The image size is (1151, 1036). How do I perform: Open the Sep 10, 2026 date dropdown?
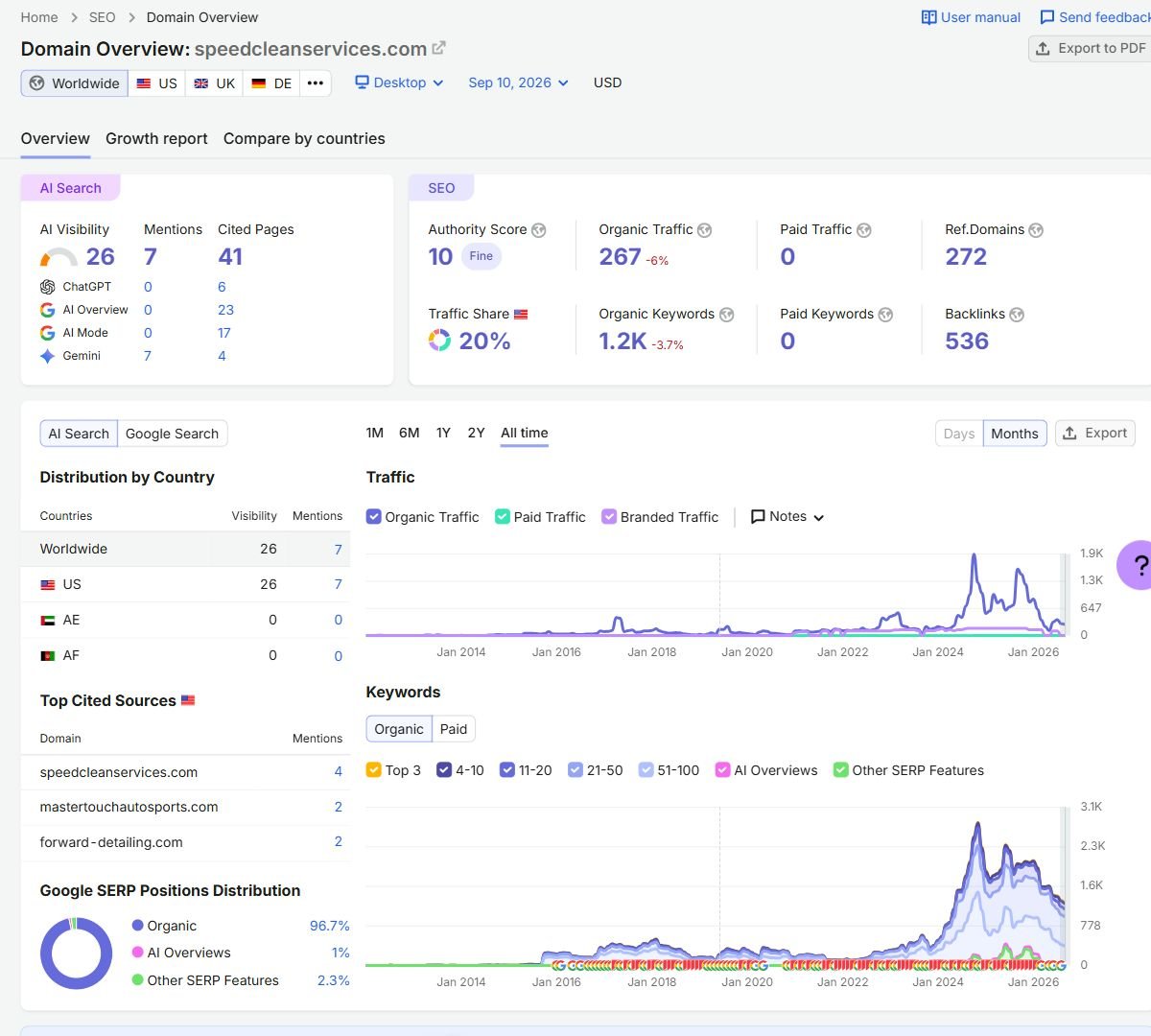[x=518, y=82]
